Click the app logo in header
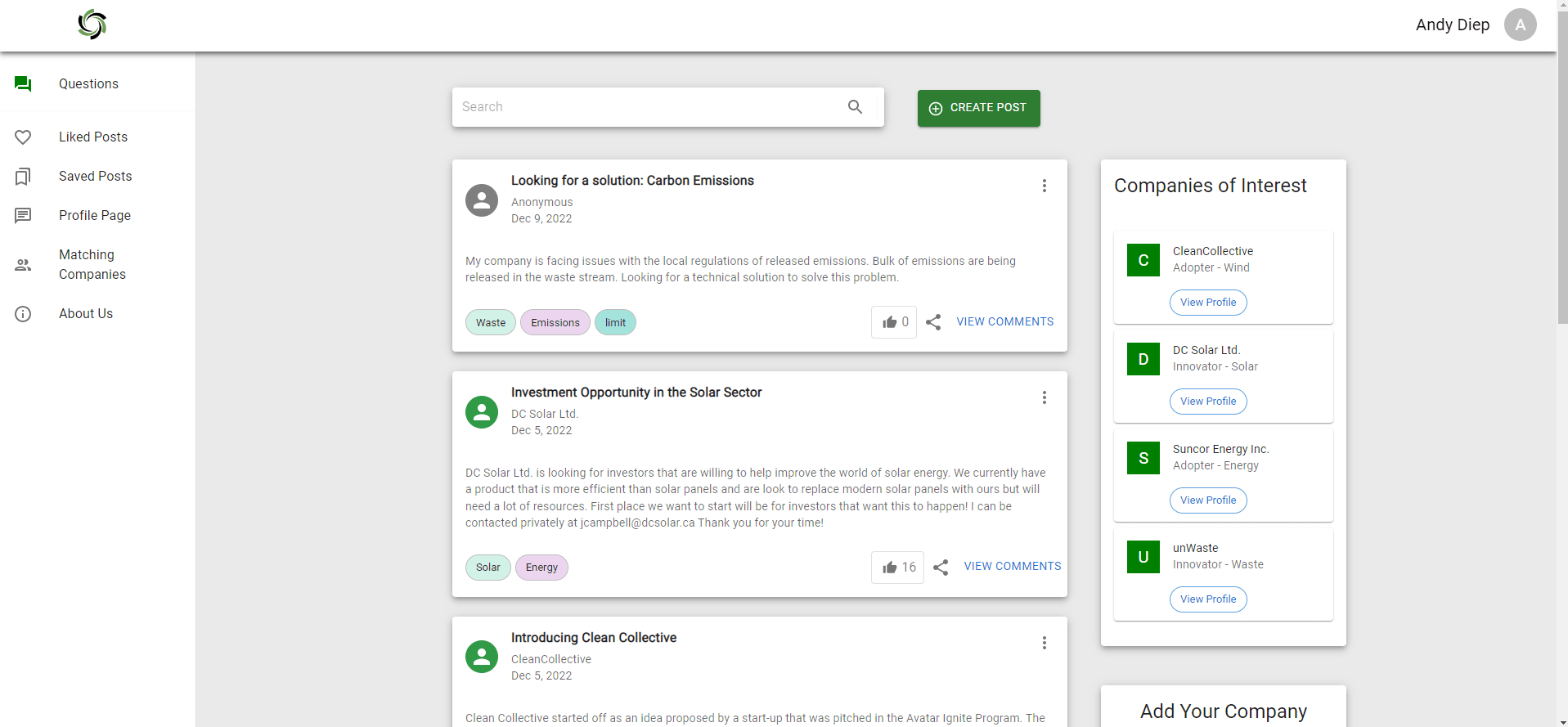 click(x=92, y=25)
